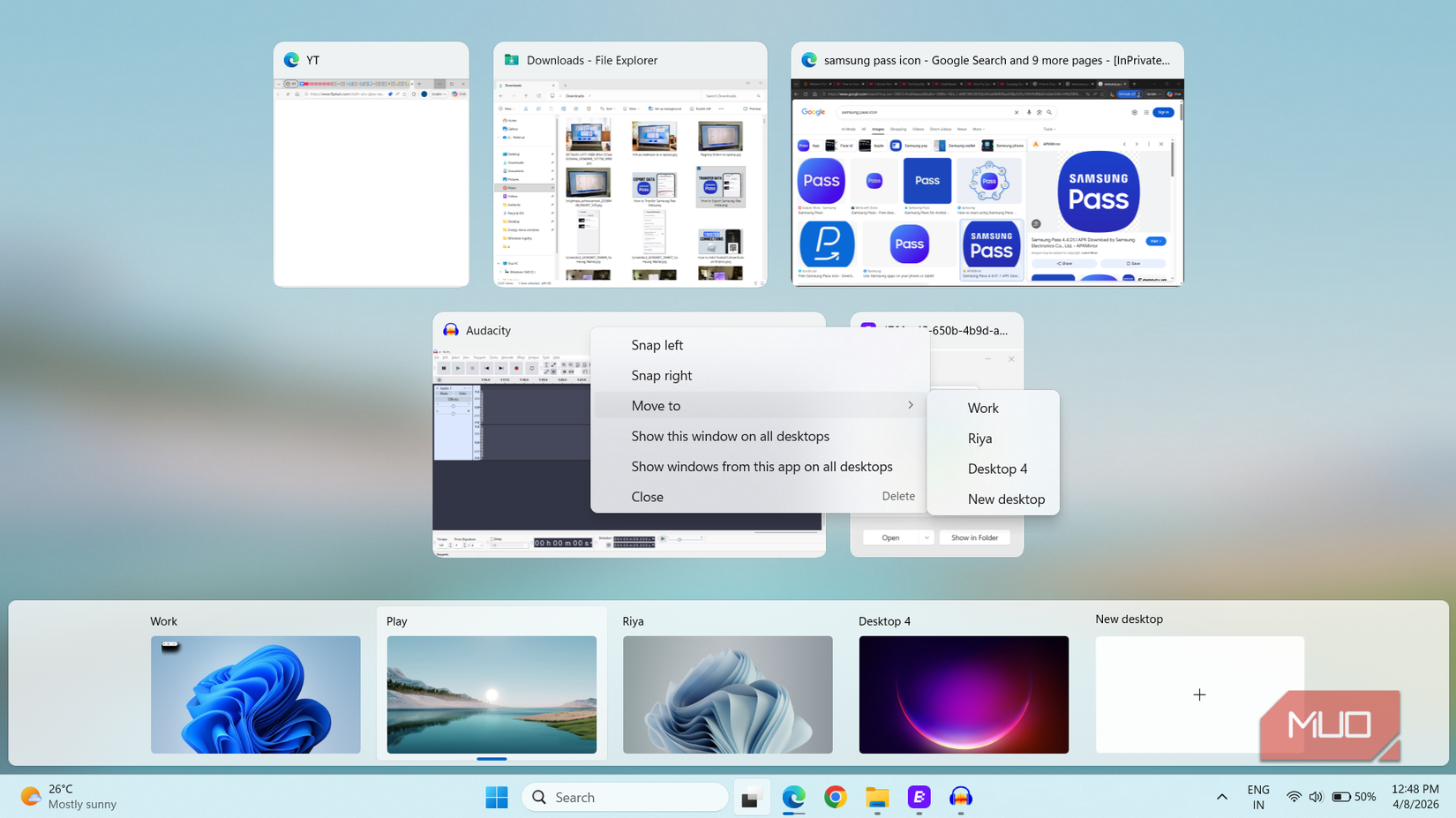Click File Explorer icon in Downloads window title
Screen dimensions: 1456x818
point(511,60)
